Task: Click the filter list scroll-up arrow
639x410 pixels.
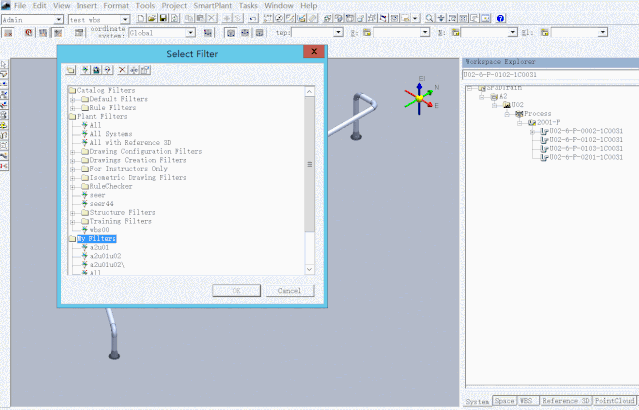Action: click(309, 92)
